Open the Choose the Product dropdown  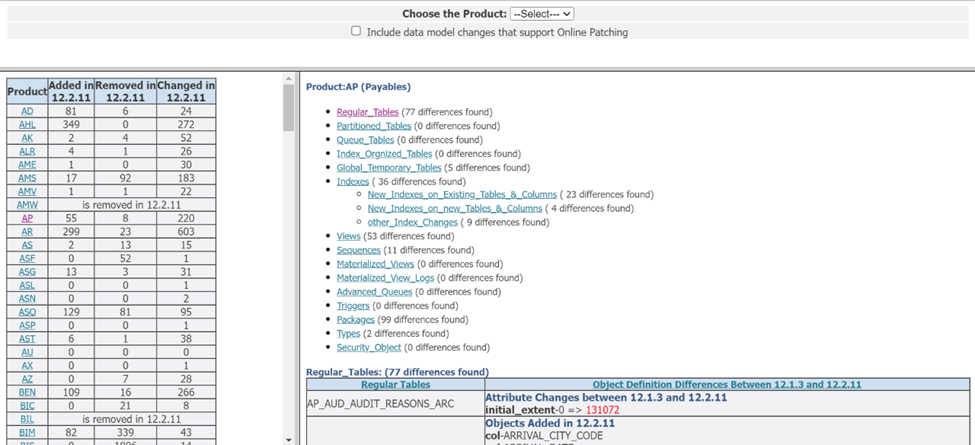(541, 14)
